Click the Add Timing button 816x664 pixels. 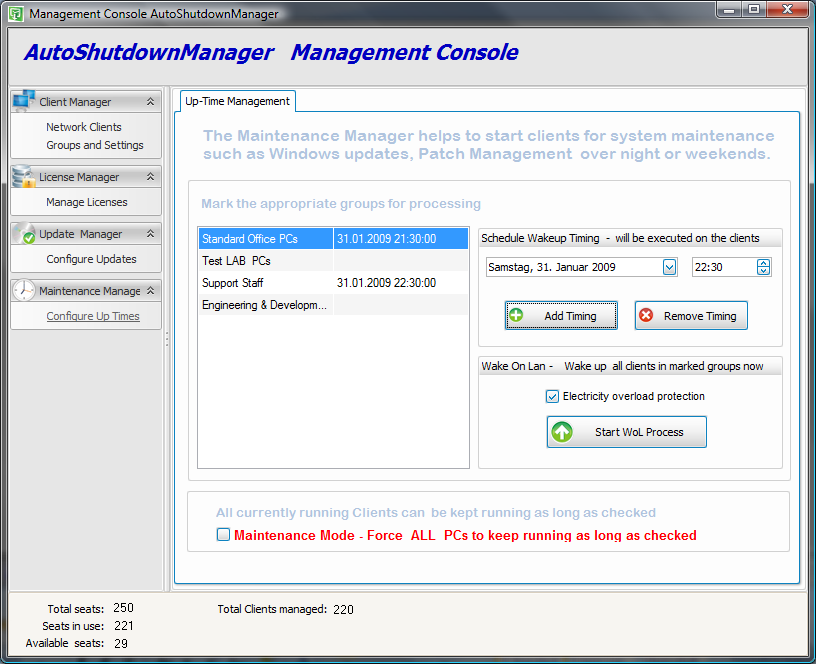561,315
